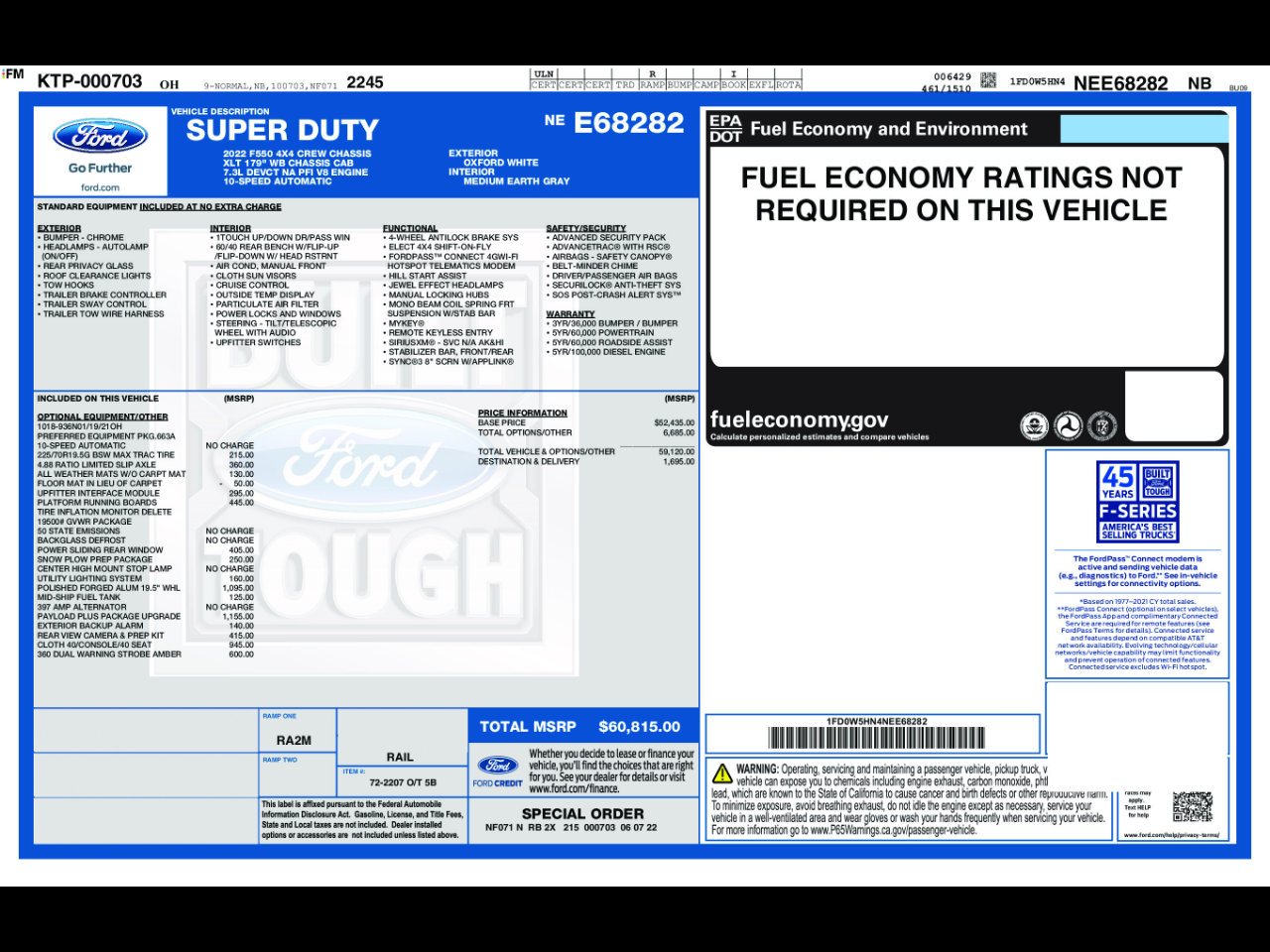Click the yellow warning triangle icon
This screenshot has width=1270, height=952.
click(x=722, y=773)
